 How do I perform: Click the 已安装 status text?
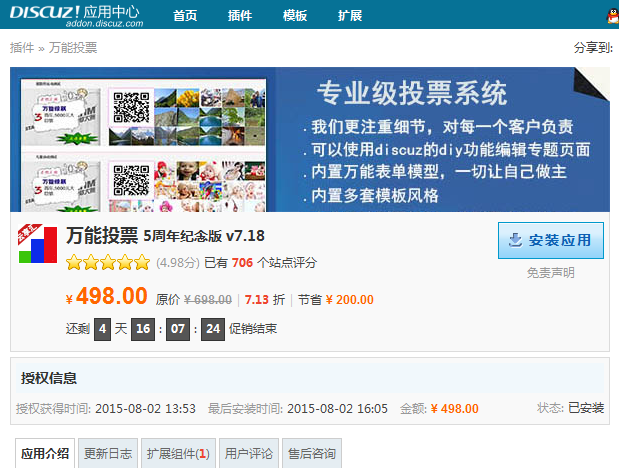coord(586,408)
